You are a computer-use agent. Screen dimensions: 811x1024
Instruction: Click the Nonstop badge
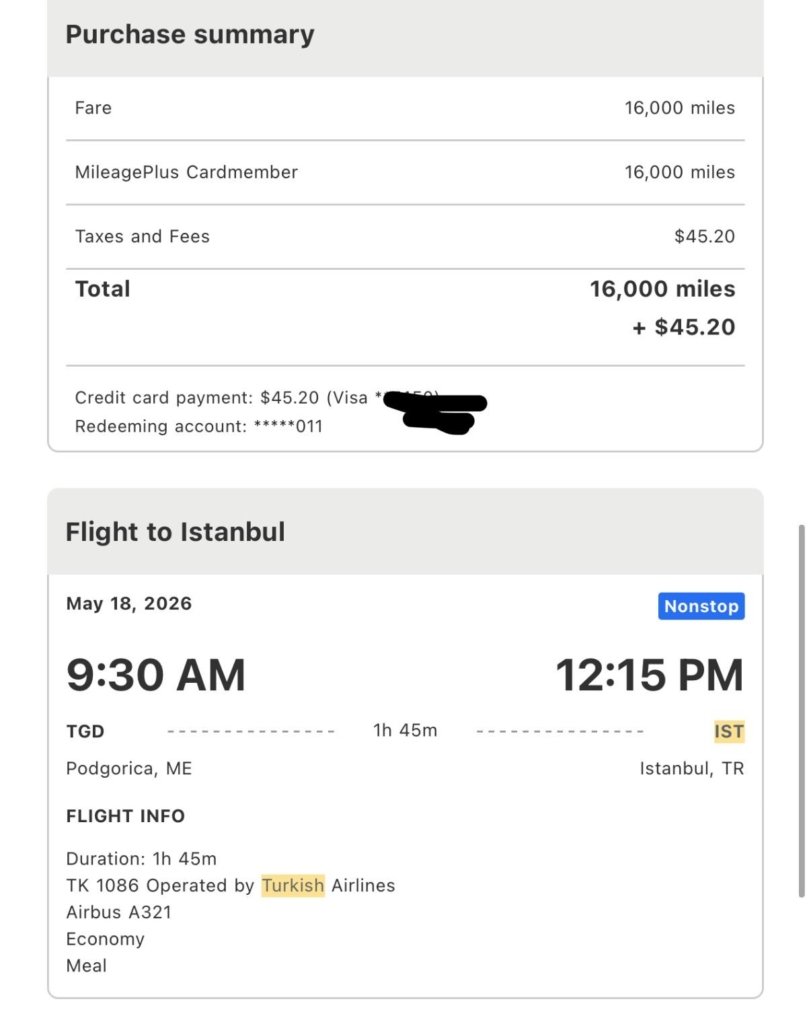[x=701, y=606]
